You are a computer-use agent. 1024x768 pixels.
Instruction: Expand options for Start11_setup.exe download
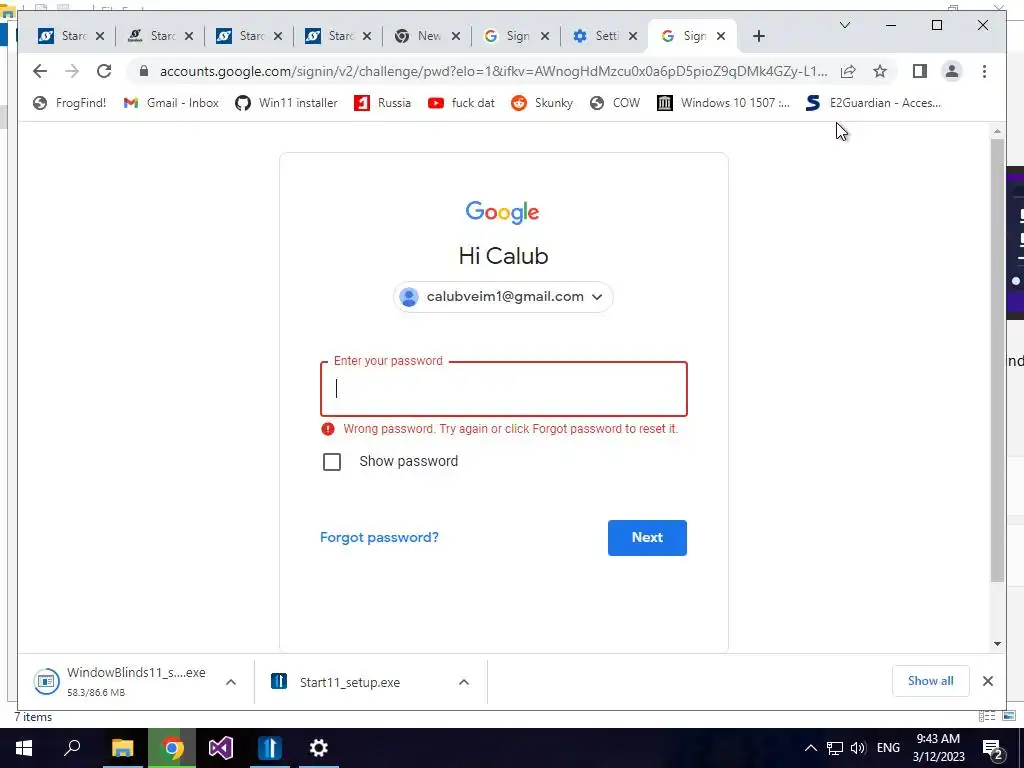click(x=464, y=682)
